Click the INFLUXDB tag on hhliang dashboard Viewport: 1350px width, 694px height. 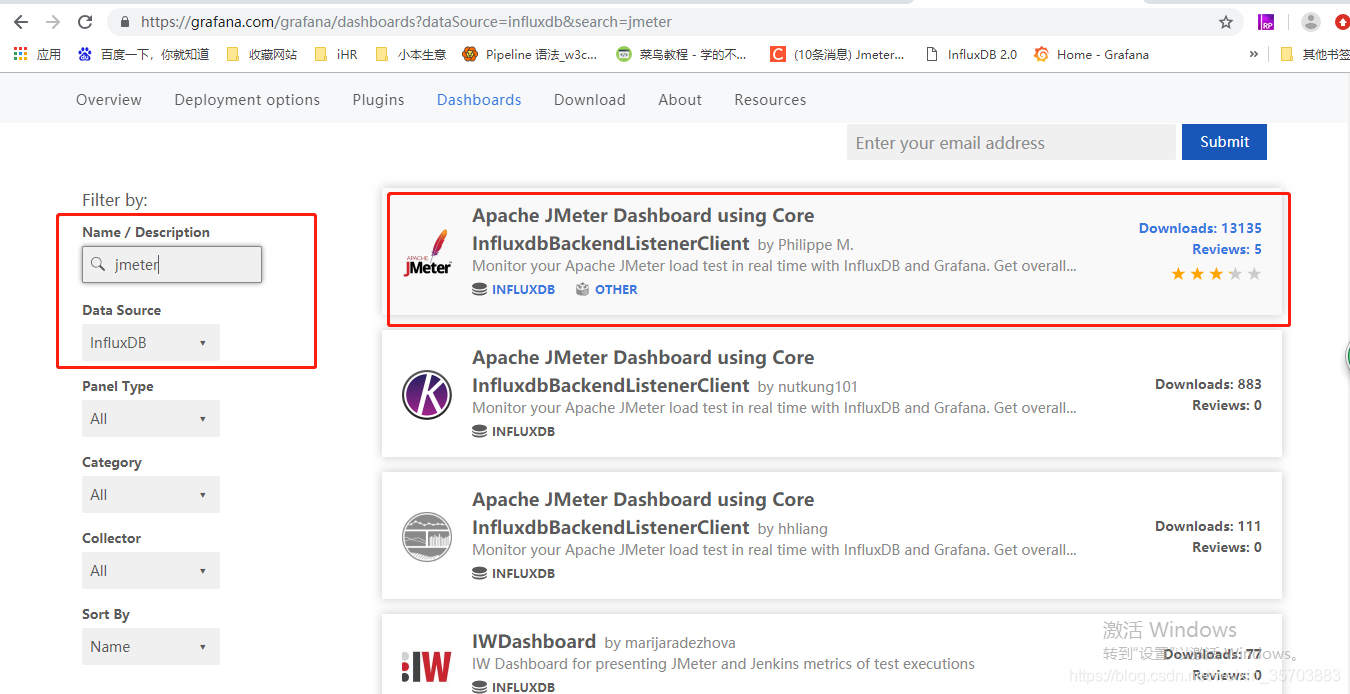[513, 574]
